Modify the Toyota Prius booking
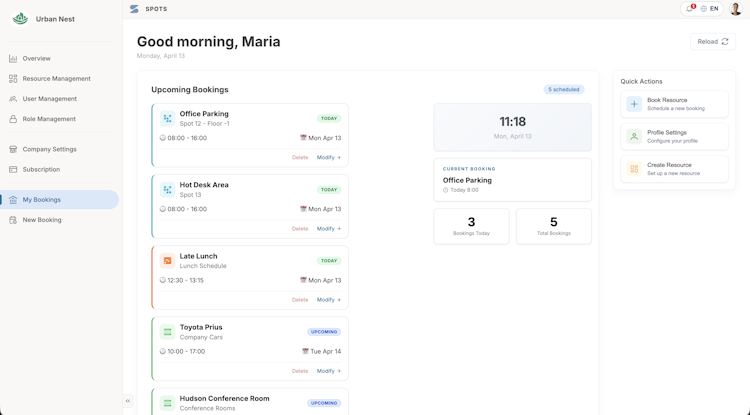Image resolution: width=750 pixels, height=415 pixels. [328, 371]
